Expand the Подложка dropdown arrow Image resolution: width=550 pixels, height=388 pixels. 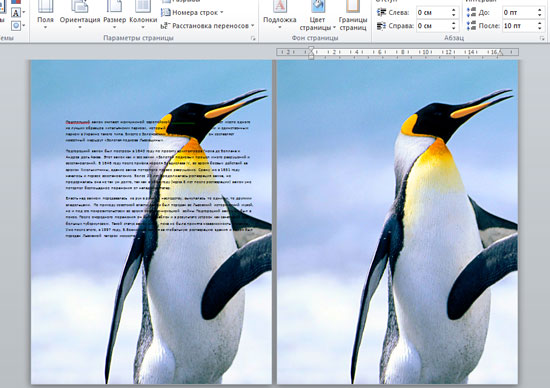(x=280, y=27)
